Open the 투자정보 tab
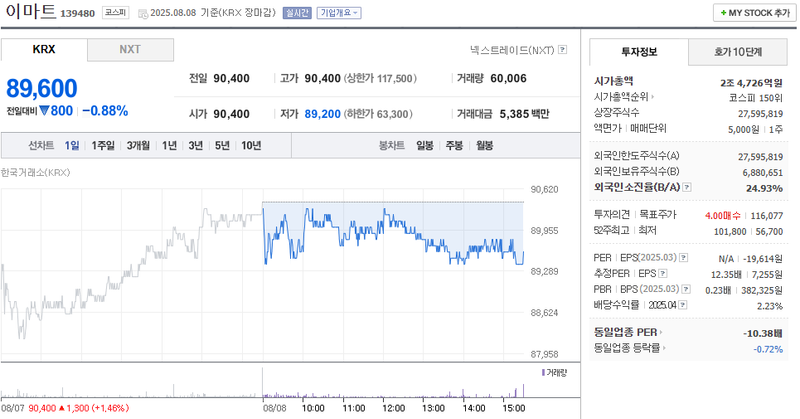Image resolution: width=800 pixels, height=419 pixels. tap(639, 52)
